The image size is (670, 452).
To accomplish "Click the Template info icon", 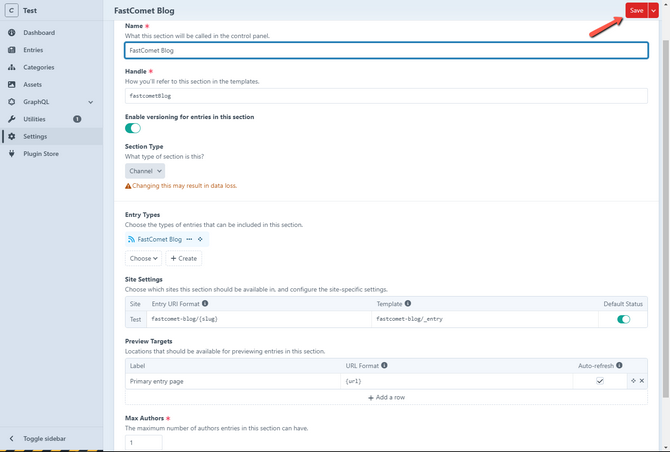I will pyautogui.click(x=408, y=303).
